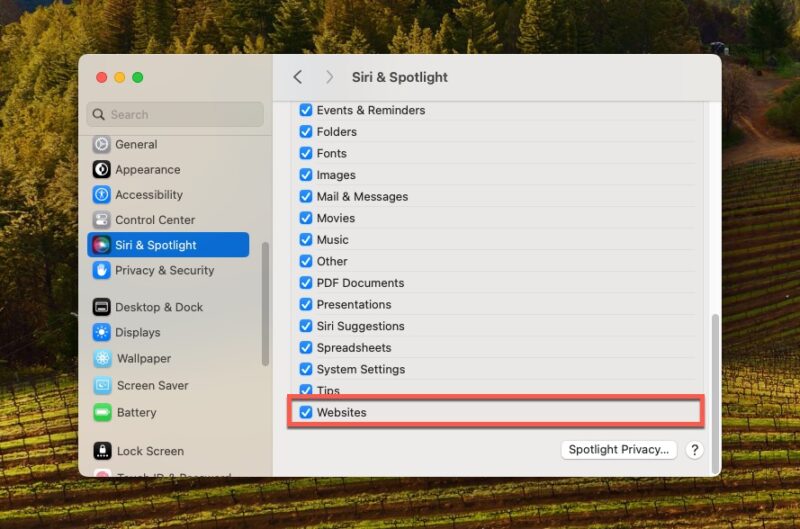The height and width of the screenshot is (529, 800).
Task: Open Control Center icon in sidebar
Action: pos(102,220)
